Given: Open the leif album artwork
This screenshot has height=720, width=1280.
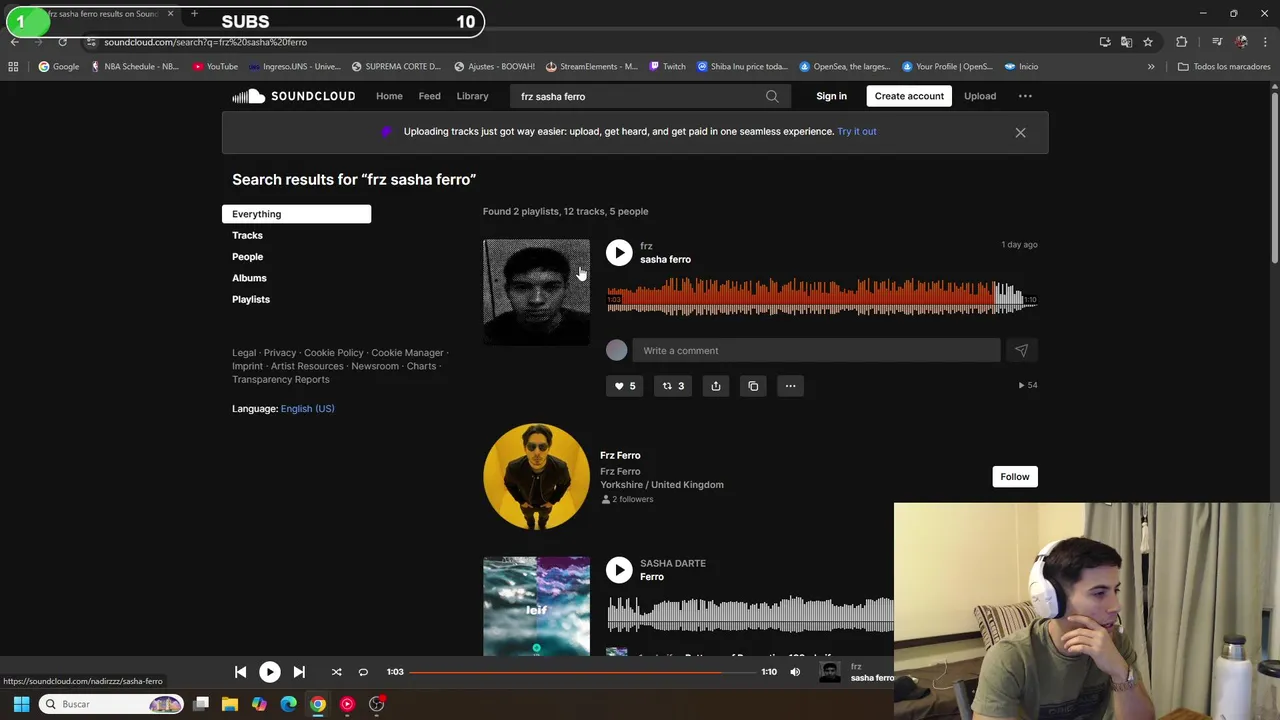Looking at the screenshot, I should point(536,606).
